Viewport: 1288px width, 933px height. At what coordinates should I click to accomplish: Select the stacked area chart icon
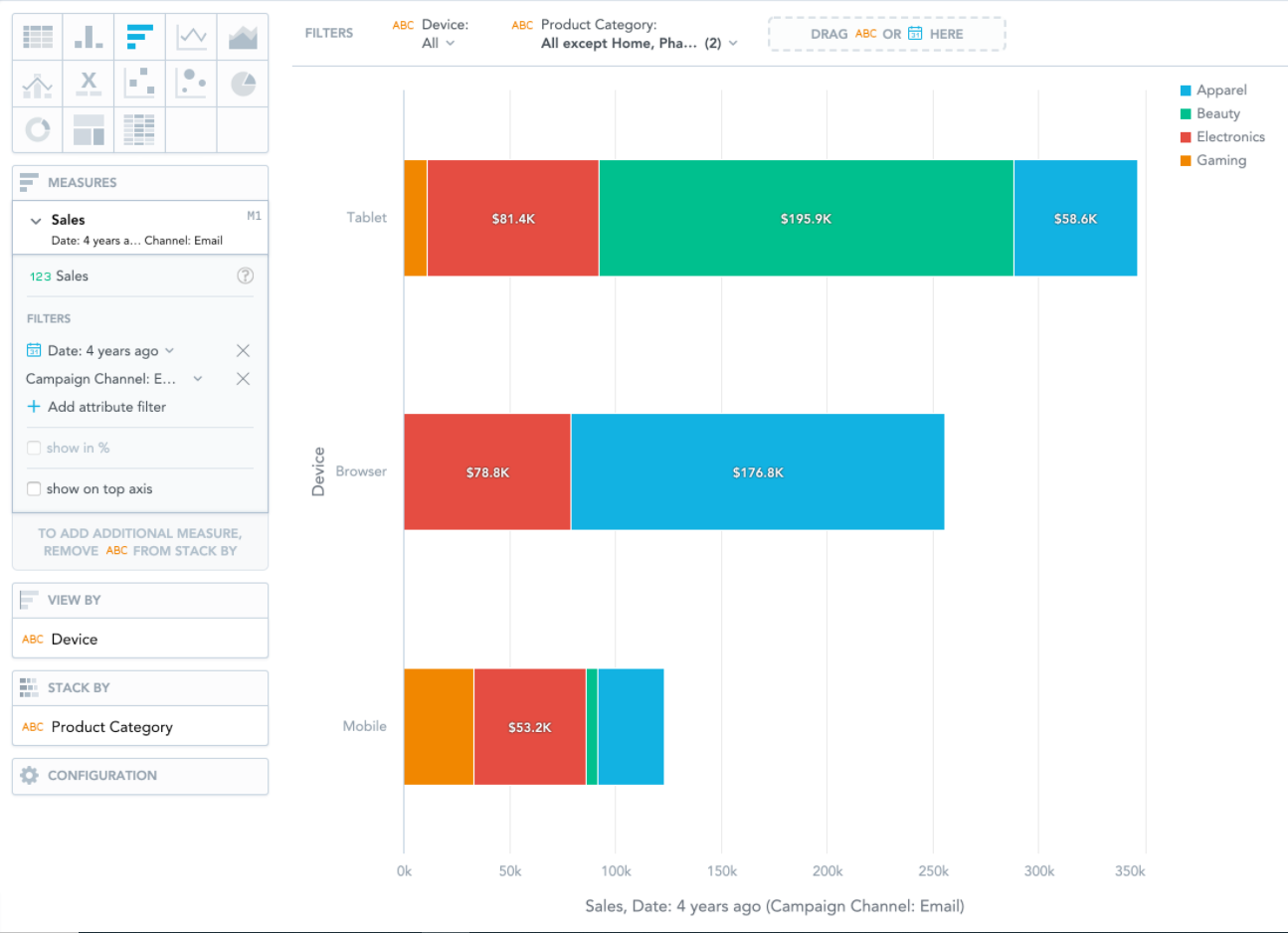pyautogui.click(x=243, y=37)
